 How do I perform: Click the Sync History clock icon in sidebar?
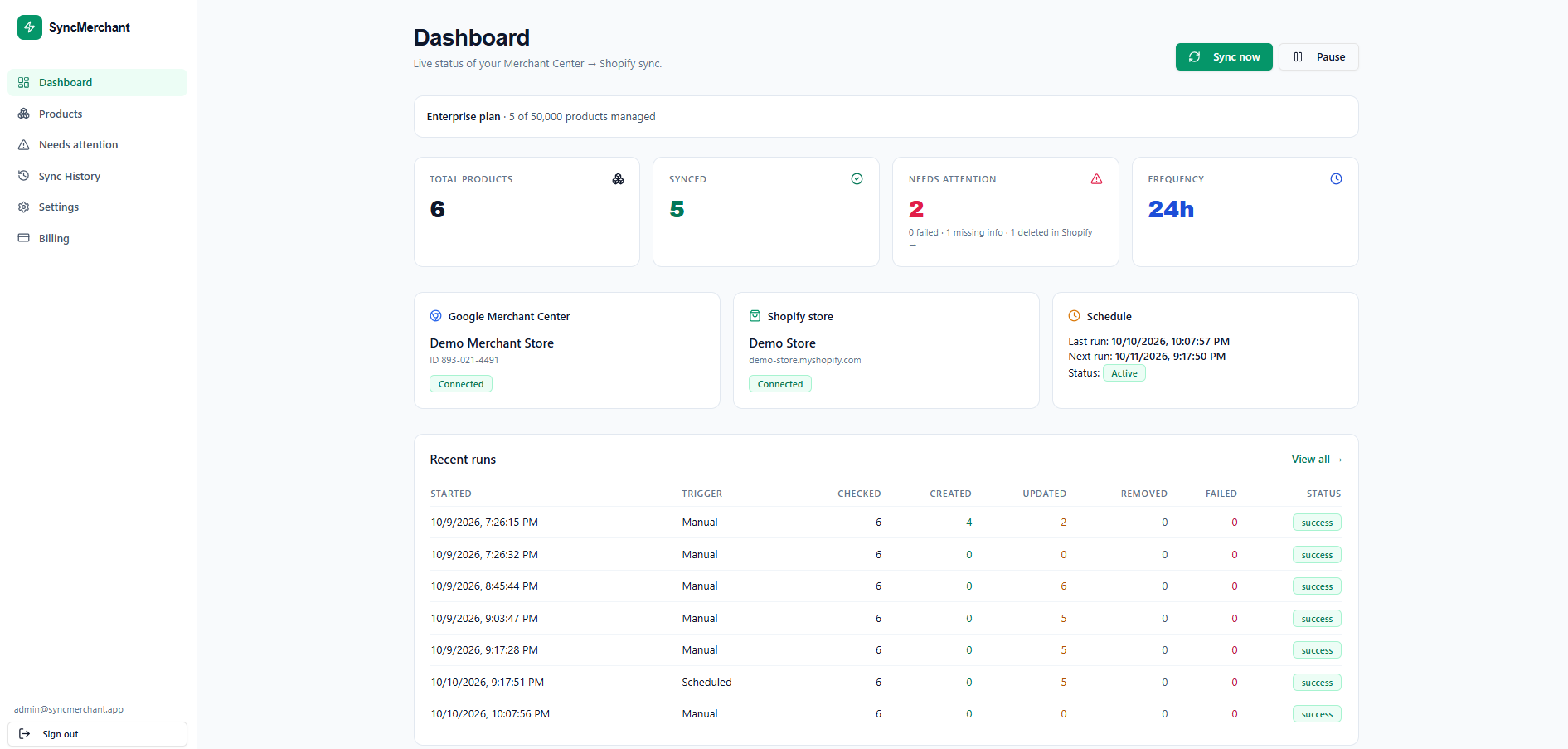[x=23, y=176]
